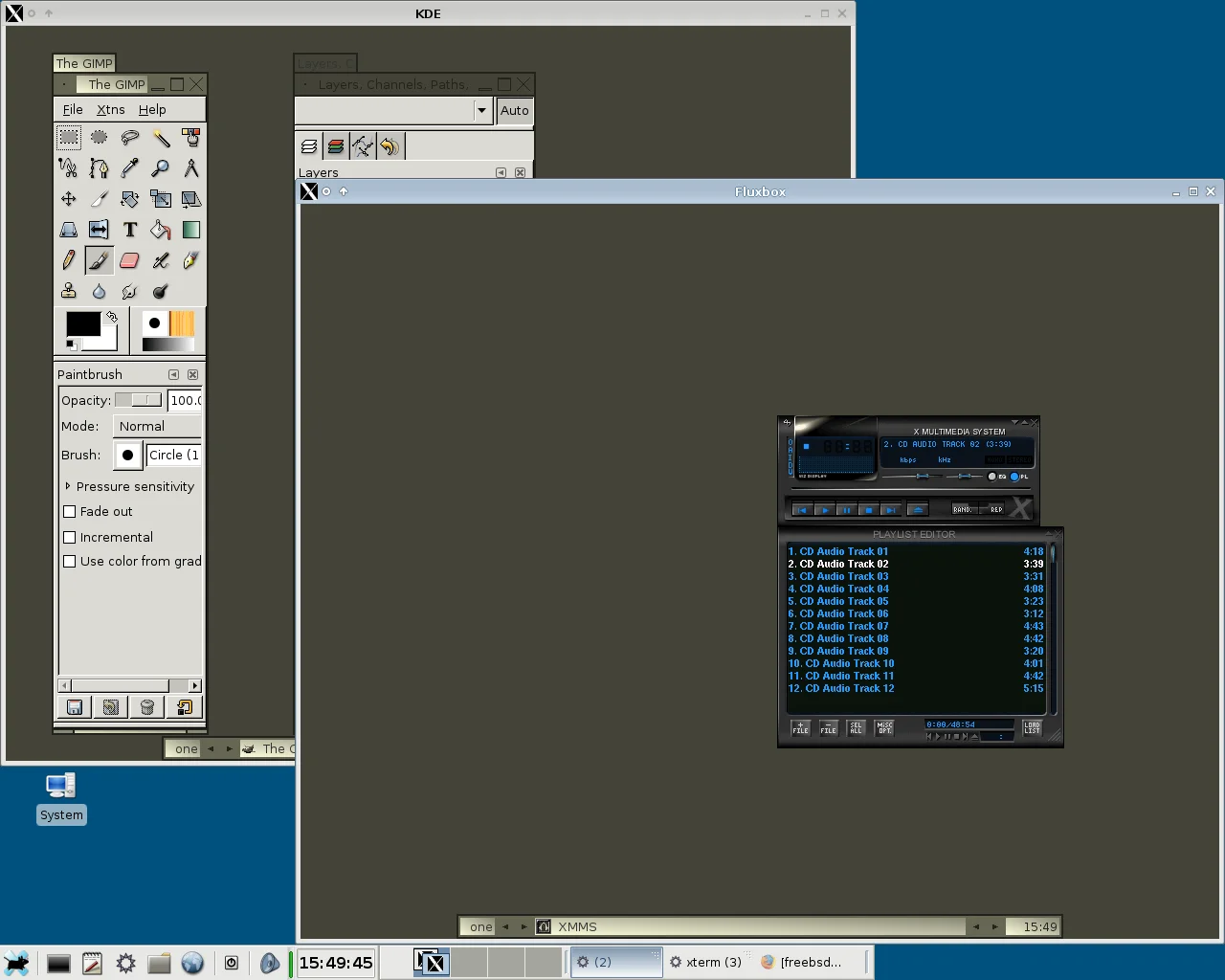The image size is (1225, 980).
Task: Choose the Zoom magnifier tool
Action: (x=161, y=168)
